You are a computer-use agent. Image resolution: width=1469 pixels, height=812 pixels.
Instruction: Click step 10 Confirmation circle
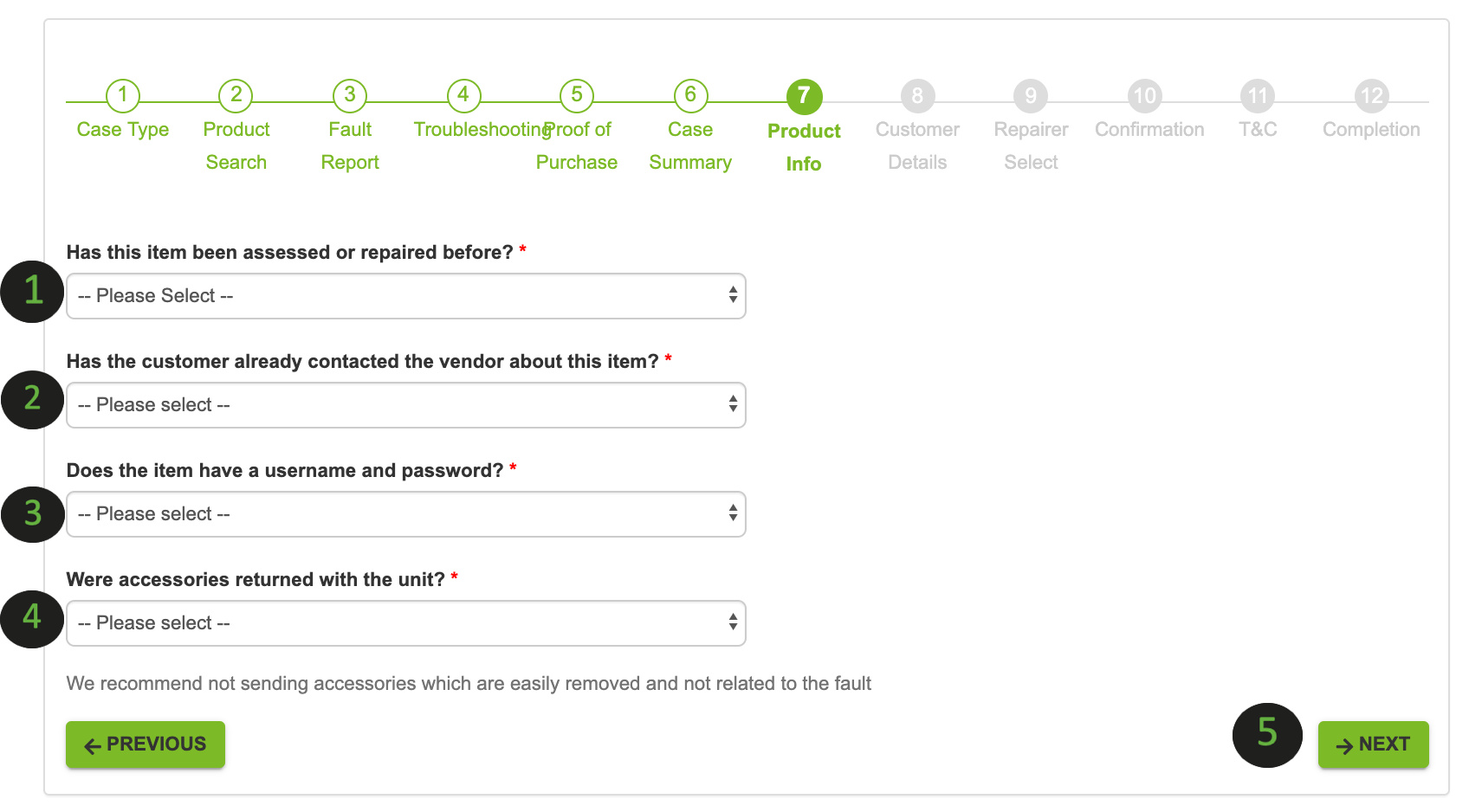tap(1145, 96)
